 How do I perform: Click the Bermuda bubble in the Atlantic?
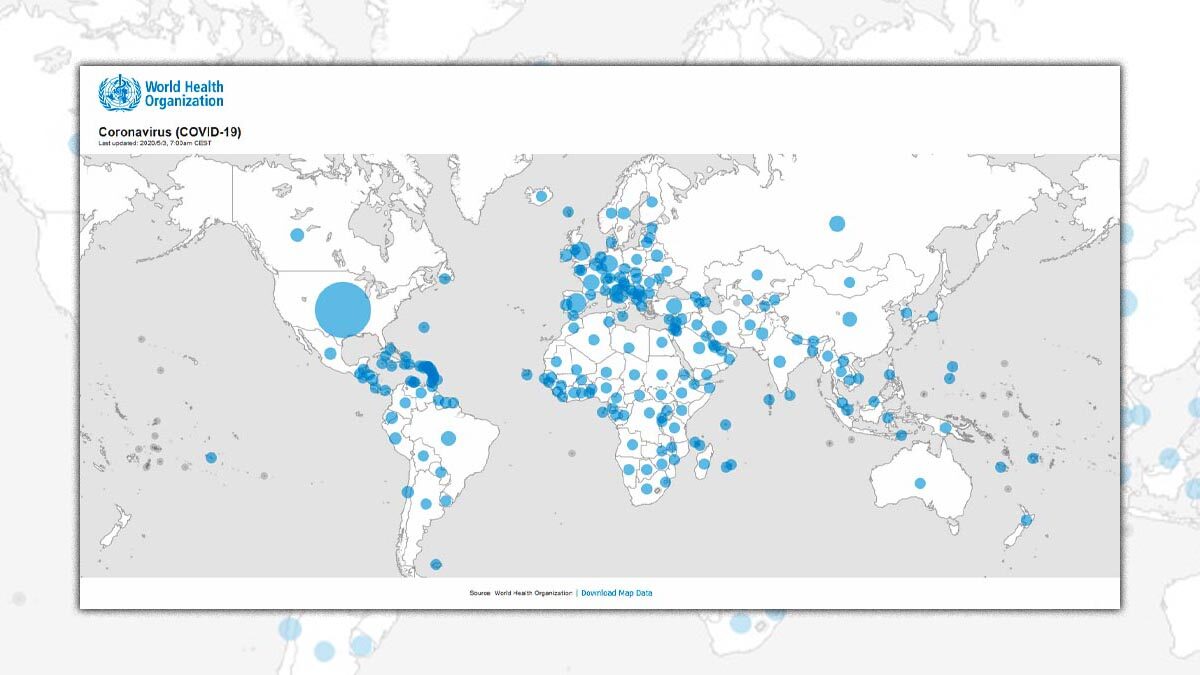coord(424,327)
